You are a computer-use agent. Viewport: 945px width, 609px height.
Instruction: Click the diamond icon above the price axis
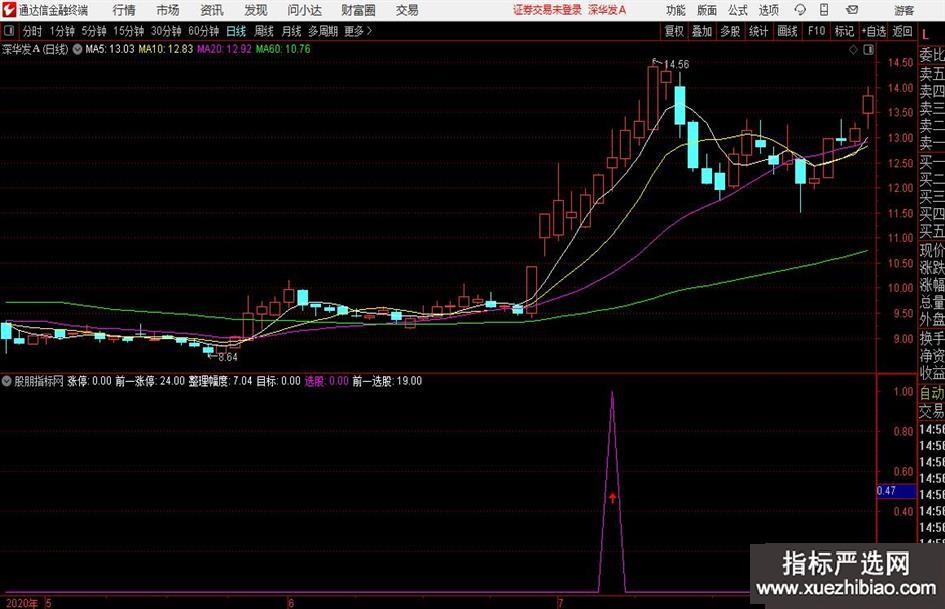coord(853,50)
